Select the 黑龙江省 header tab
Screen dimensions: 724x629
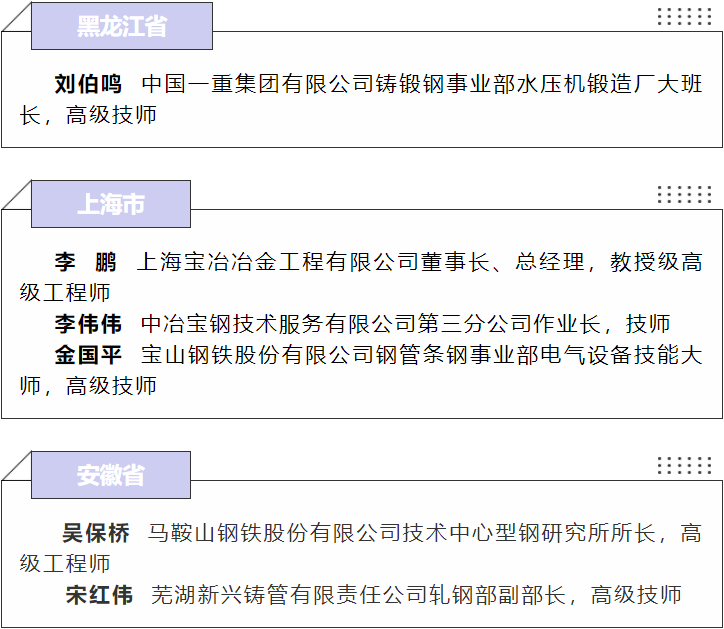pyautogui.click(x=122, y=27)
